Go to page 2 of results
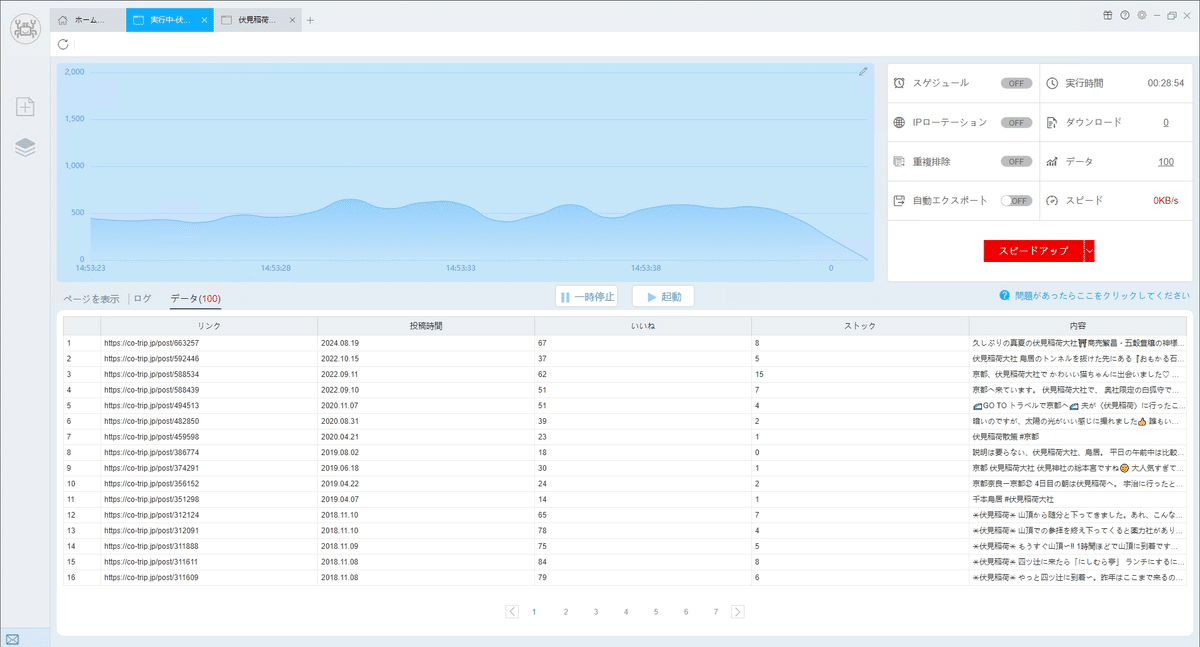 [x=565, y=611]
